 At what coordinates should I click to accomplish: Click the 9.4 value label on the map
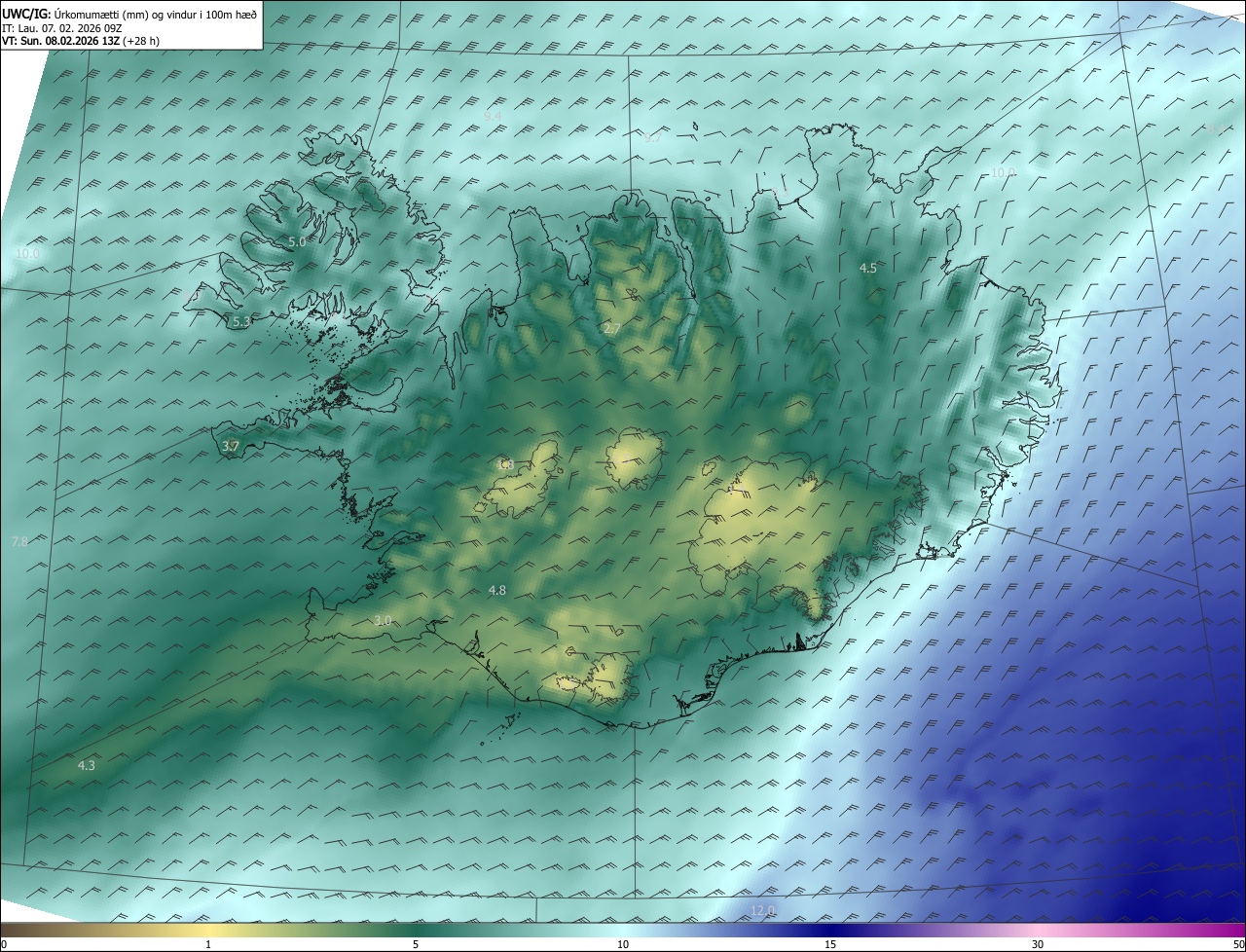coord(494,116)
